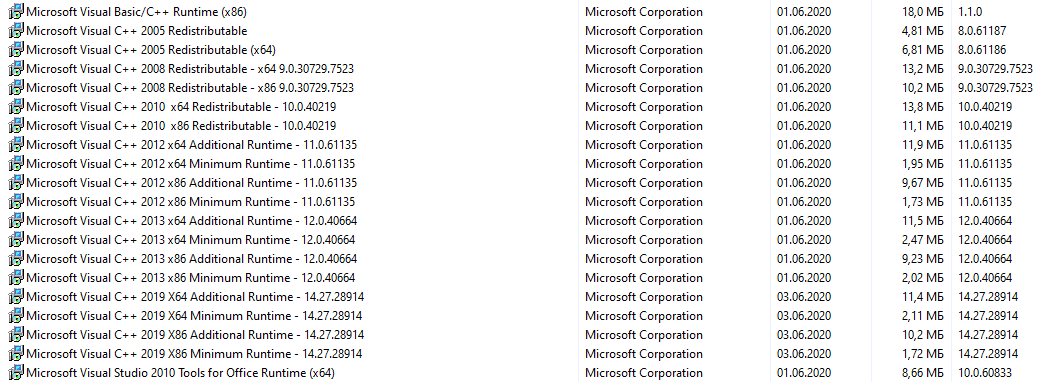This screenshot has height=382, width=1040.
Task: Click the icon beside Visual C++ 2005 Redistributable (x64)
Action: (x=16, y=50)
